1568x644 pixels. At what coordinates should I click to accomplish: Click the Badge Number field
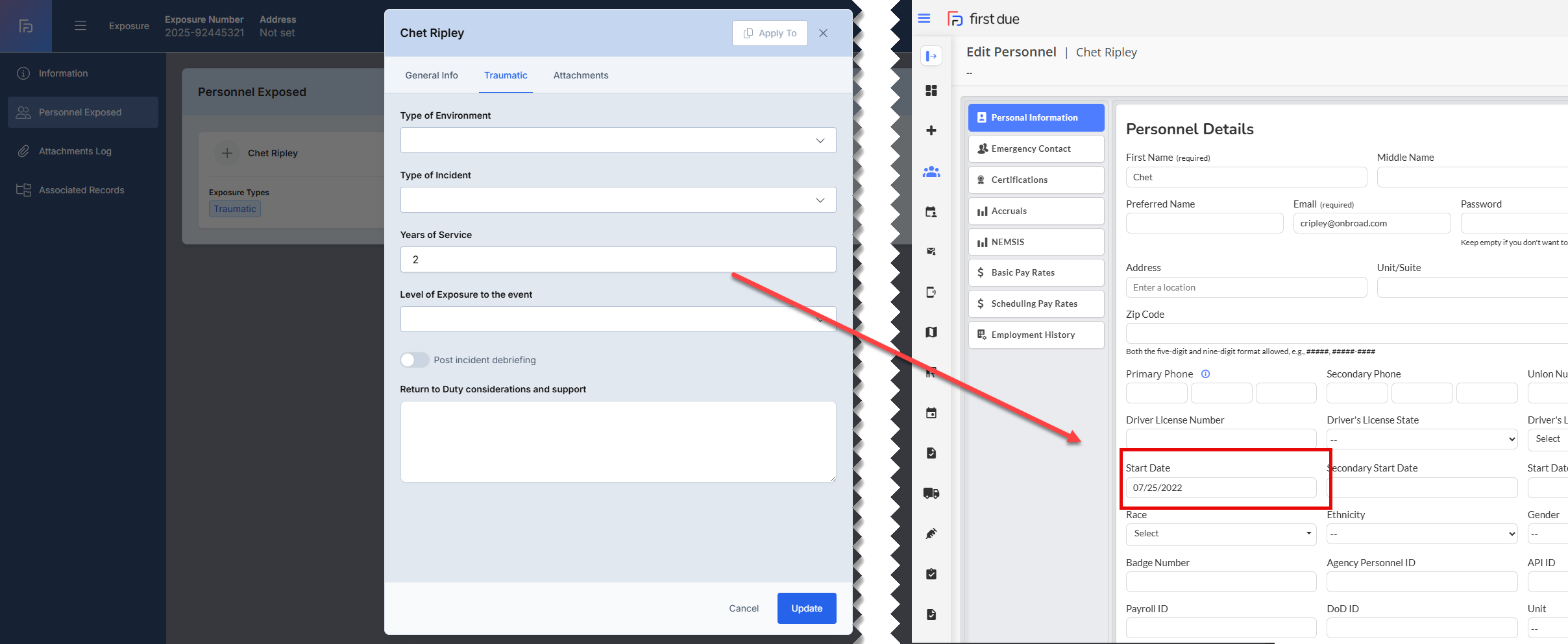[1221, 582]
